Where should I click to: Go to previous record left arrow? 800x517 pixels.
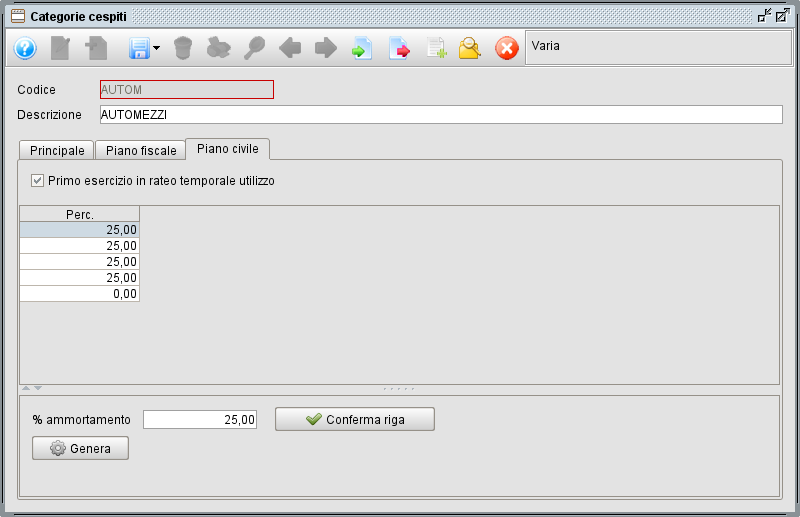(x=290, y=48)
